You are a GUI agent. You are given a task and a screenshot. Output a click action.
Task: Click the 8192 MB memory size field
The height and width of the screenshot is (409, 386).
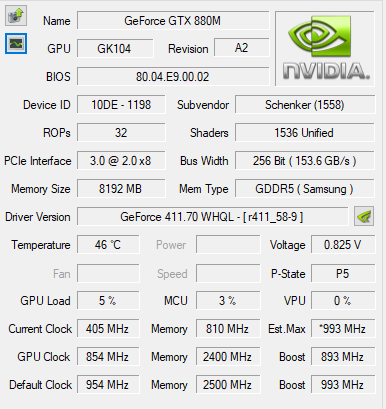click(121, 189)
